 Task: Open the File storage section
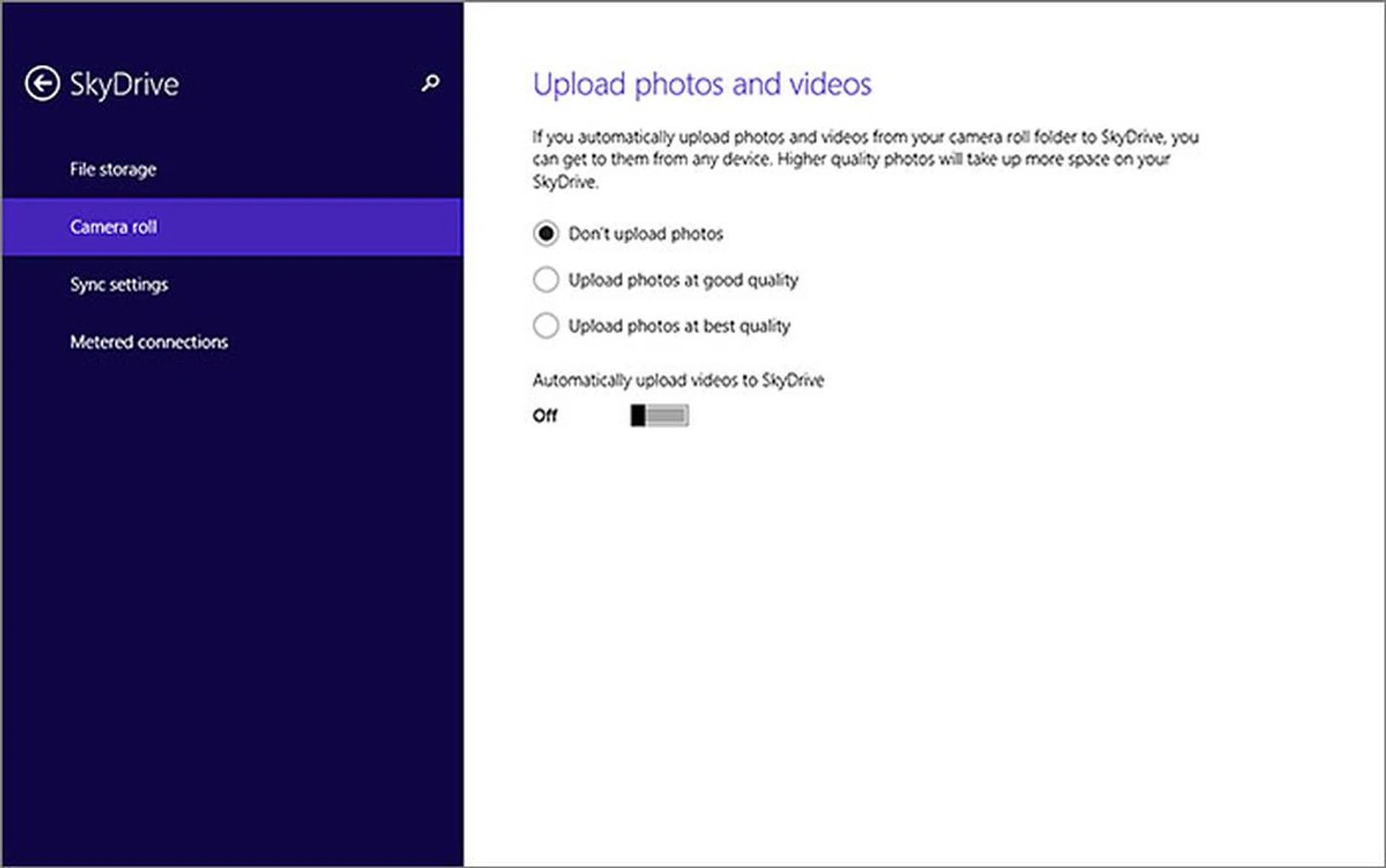tap(113, 170)
